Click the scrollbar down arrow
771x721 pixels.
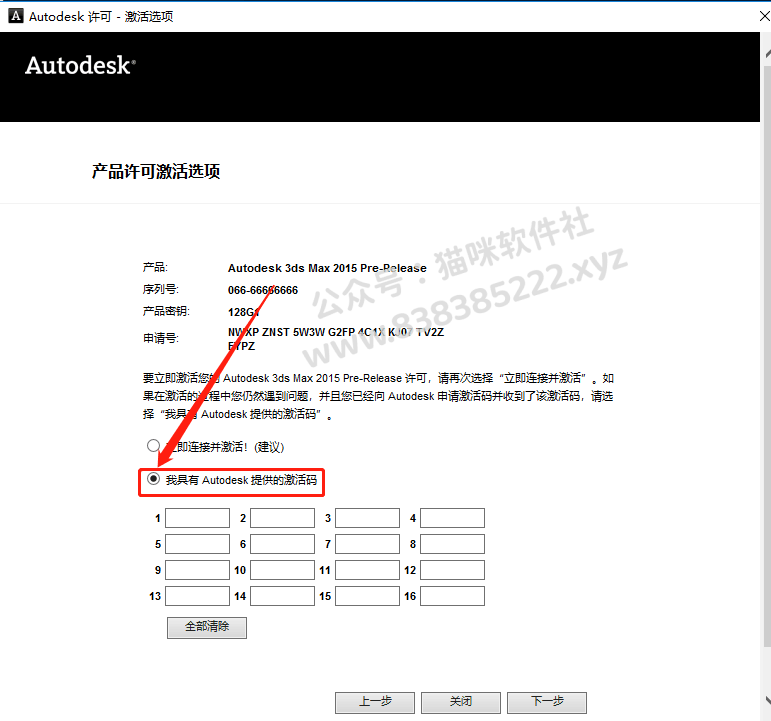pos(768,699)
